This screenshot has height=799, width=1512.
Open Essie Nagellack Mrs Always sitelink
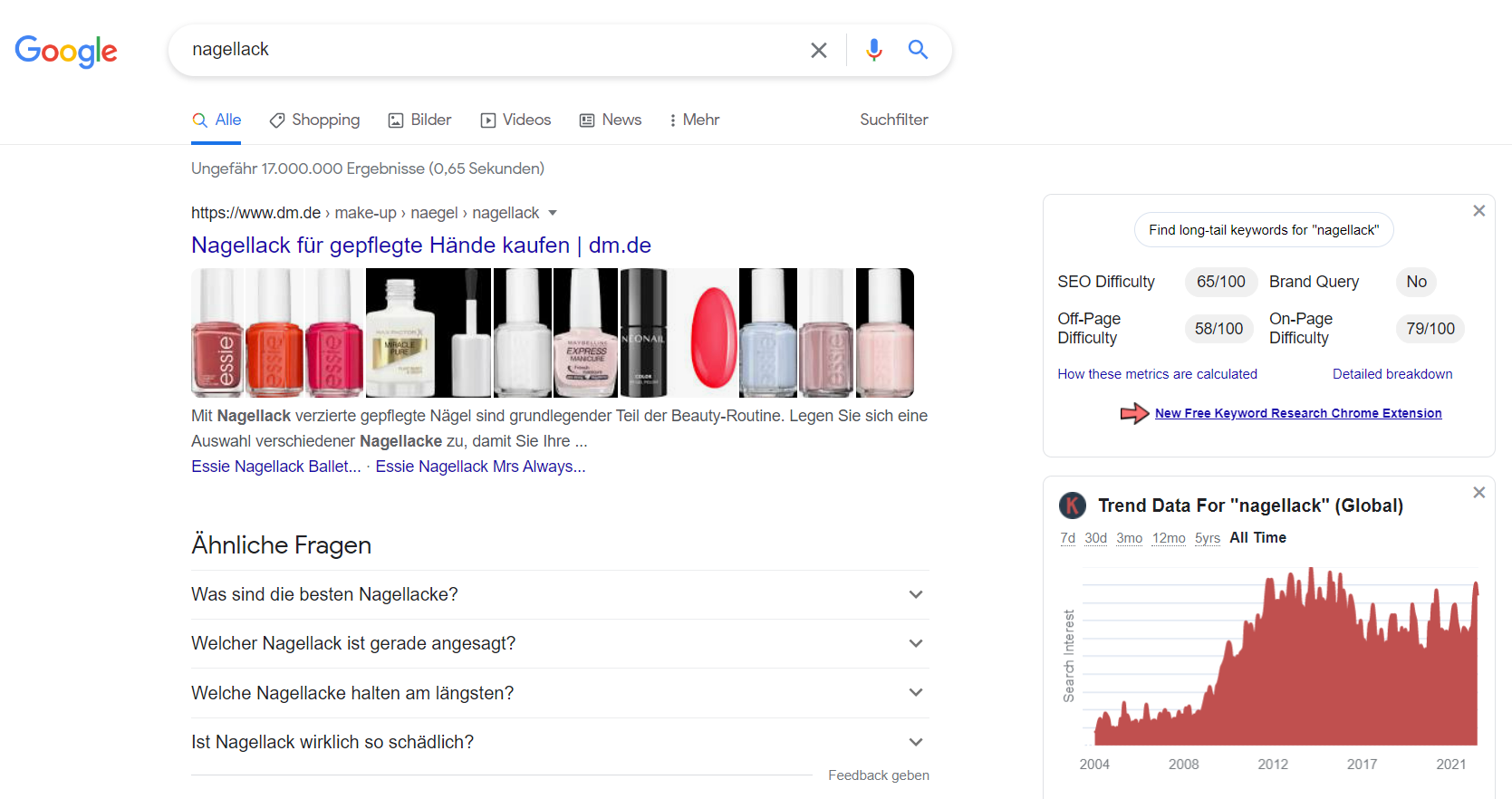point(481,467)
